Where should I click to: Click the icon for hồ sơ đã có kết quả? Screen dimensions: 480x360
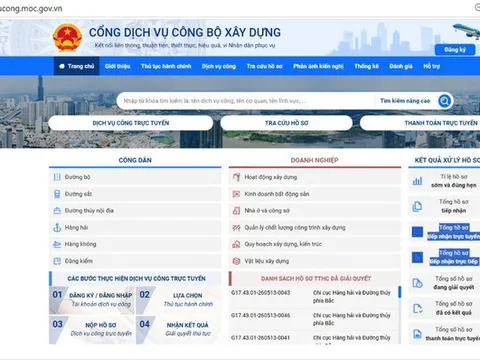tap(417, 308)
